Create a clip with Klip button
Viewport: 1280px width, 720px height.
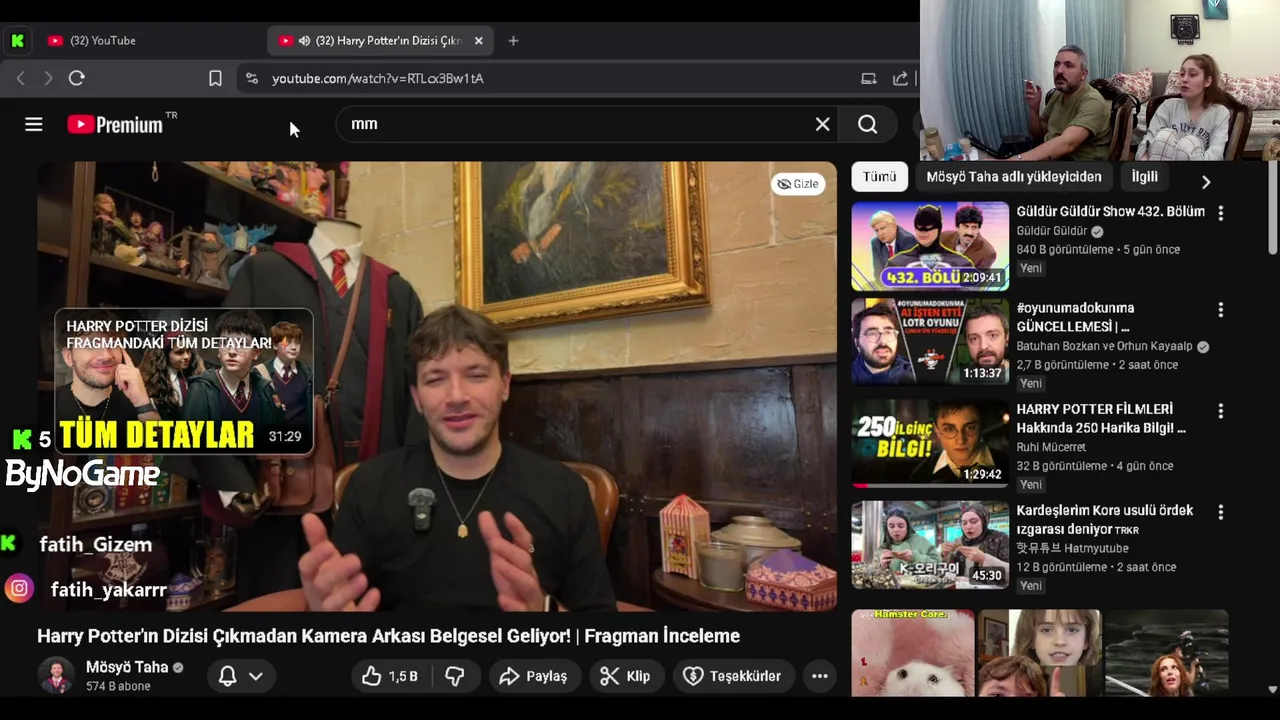(x=626, y=676)
